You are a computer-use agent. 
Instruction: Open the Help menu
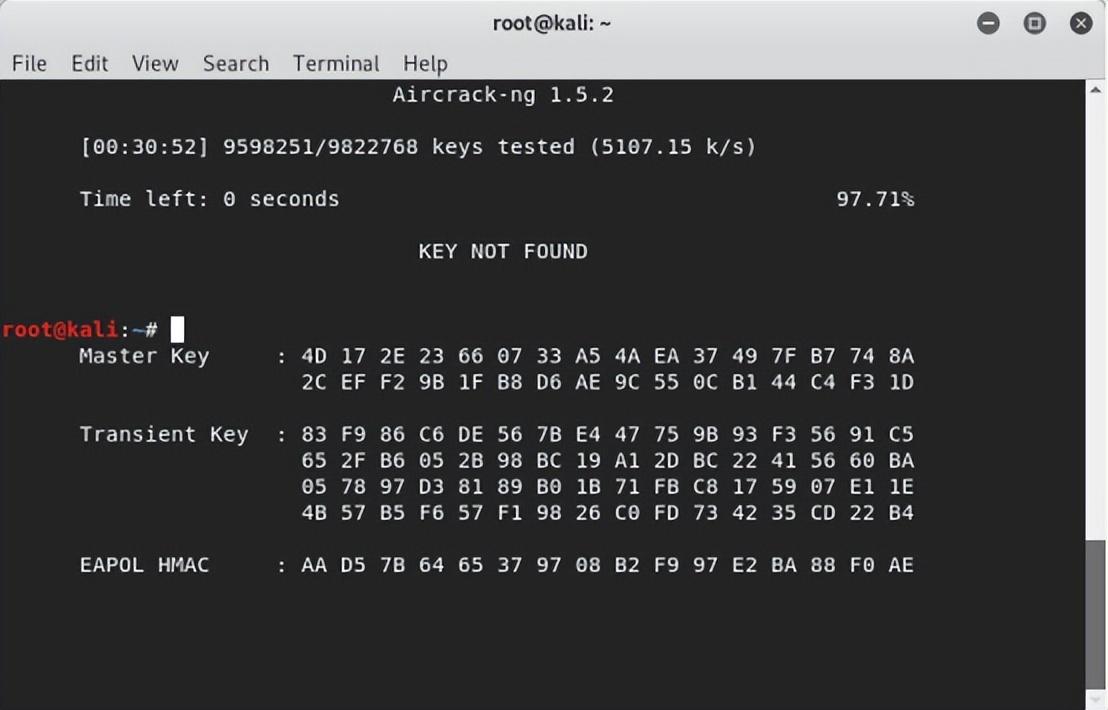425,64
